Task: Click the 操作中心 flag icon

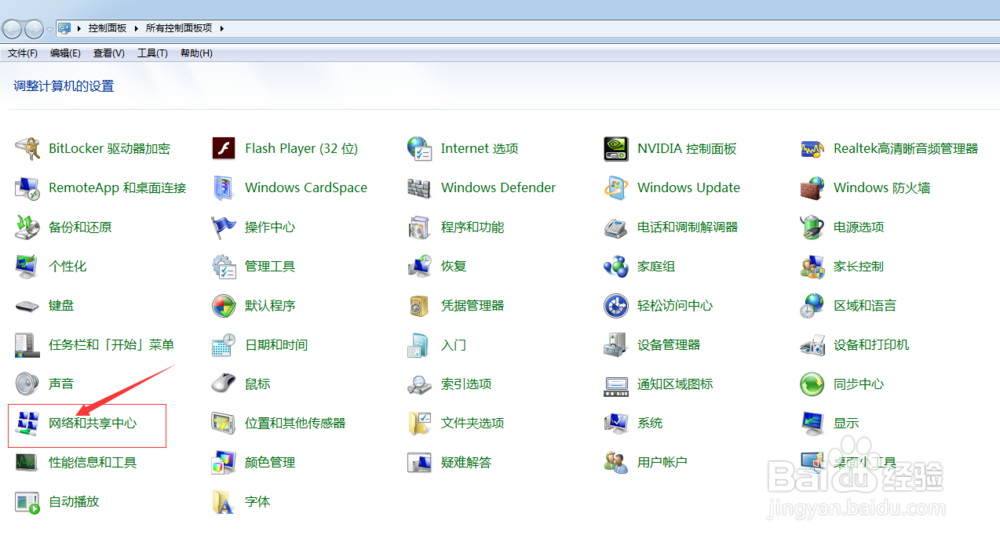Action: pos(223,227)
